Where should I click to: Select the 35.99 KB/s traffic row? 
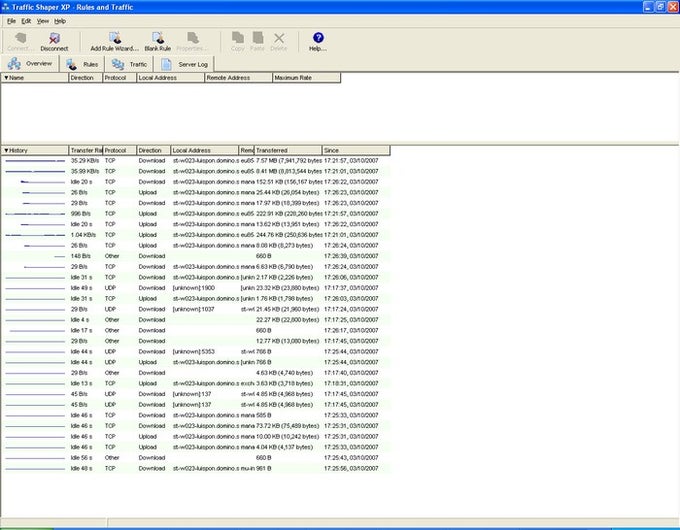pyautogui.click(x=196, y=171)
